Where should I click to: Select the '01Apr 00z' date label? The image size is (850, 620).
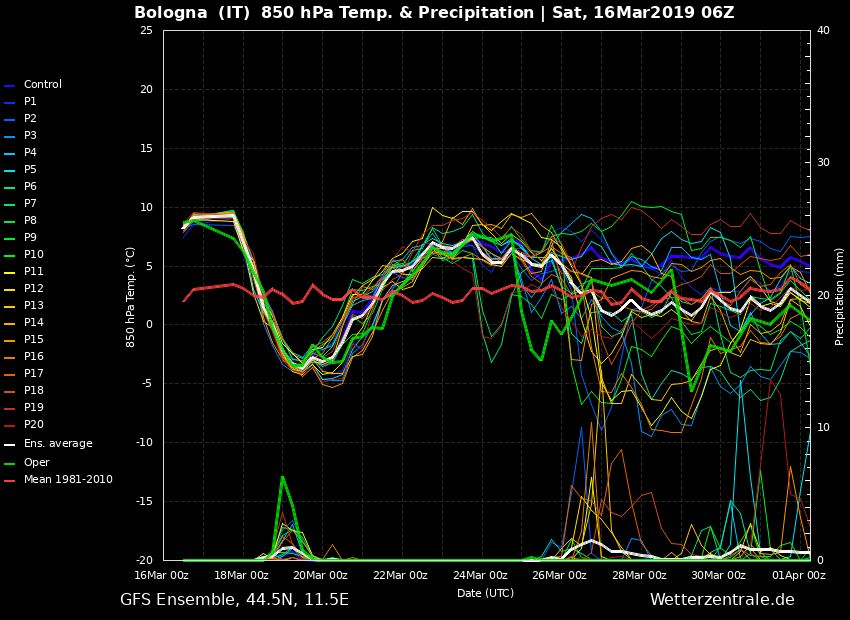(x=799, y=576)
